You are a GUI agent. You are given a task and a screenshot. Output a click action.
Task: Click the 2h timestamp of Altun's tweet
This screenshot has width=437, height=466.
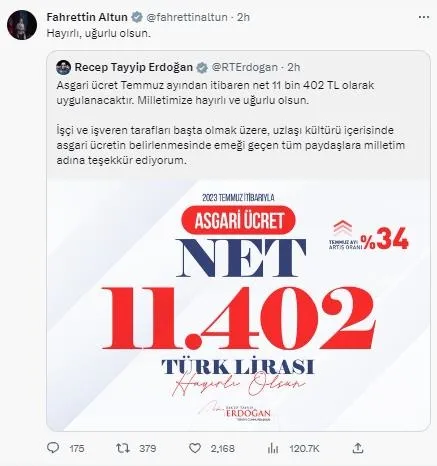[x=244, y=17]
